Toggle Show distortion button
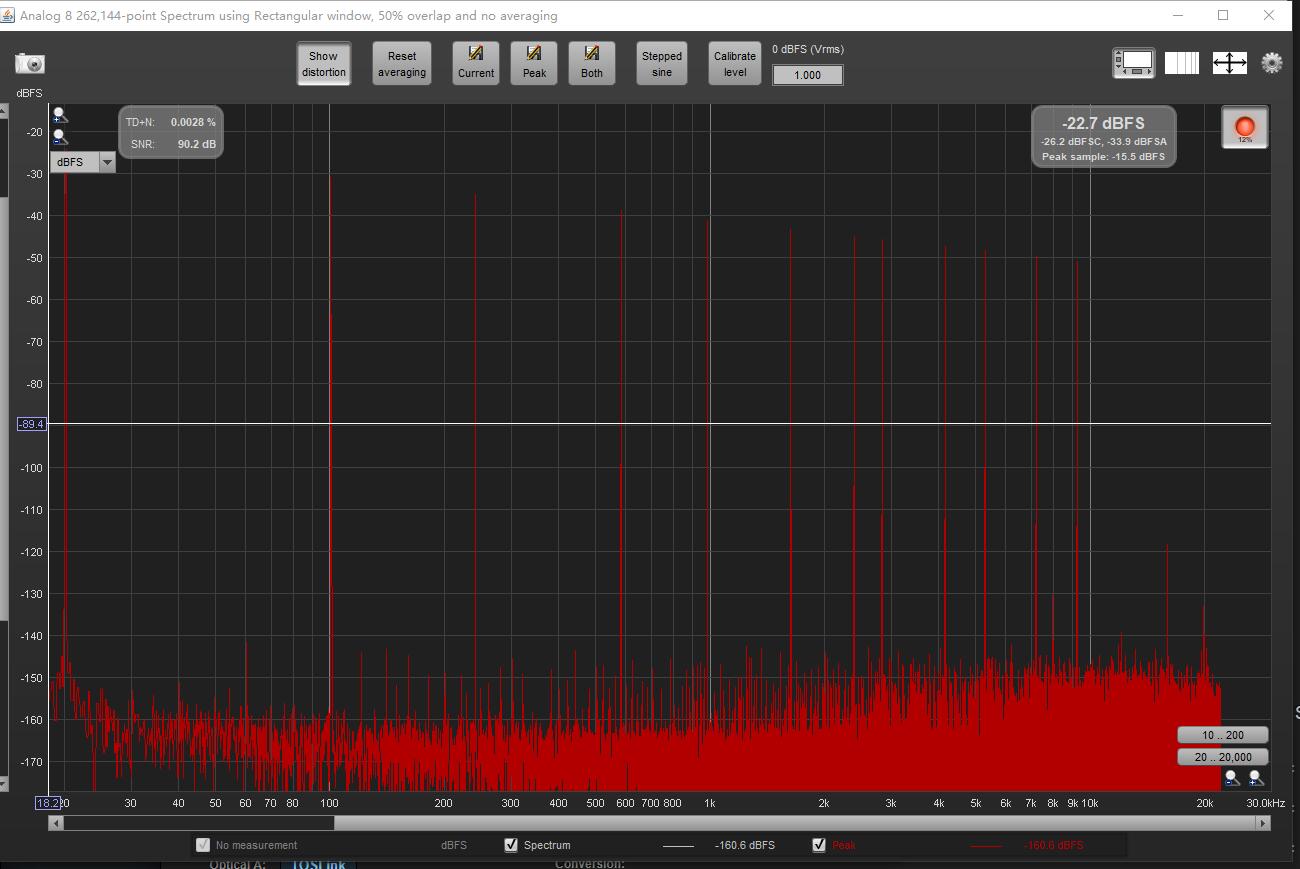The width and height of the screenshot is (1300, 869). tap(323, 64)
